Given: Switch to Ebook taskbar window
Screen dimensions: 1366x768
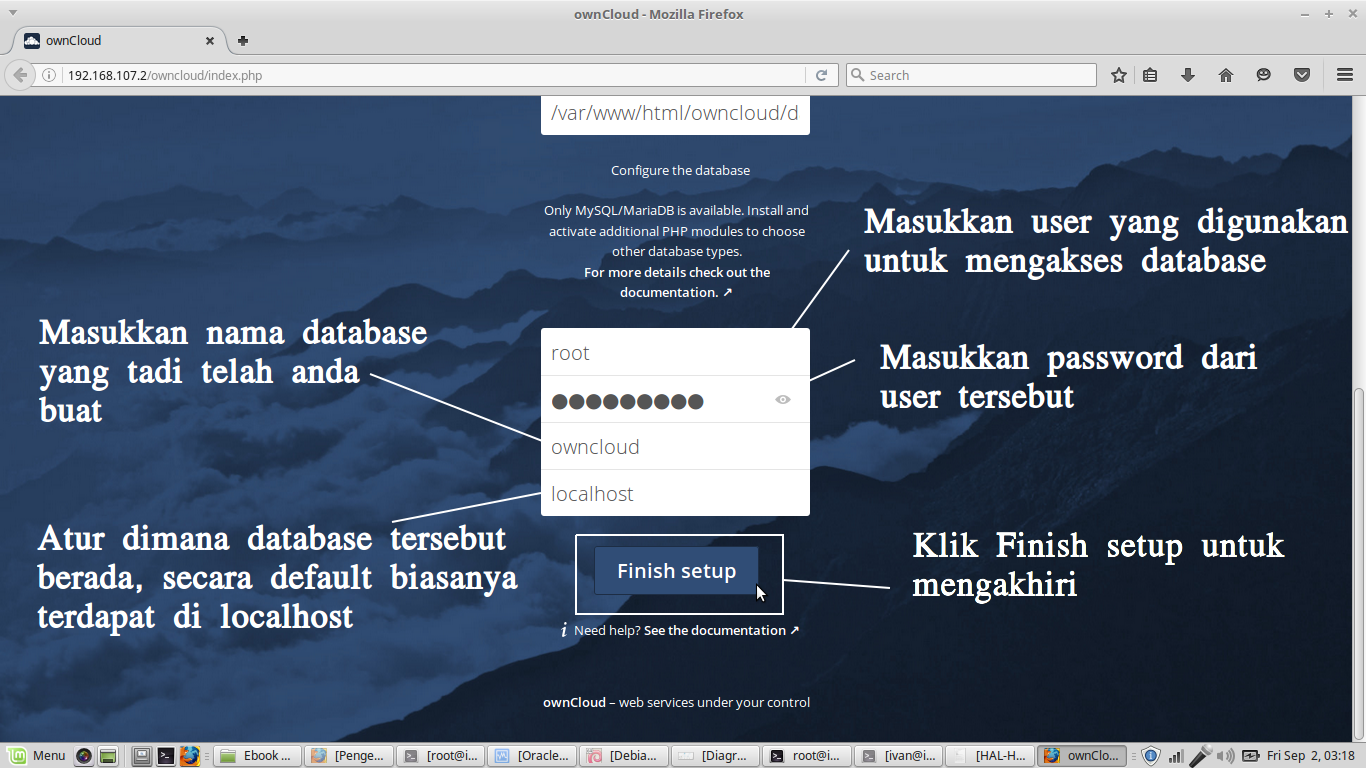Looking at the screenshot, I should pos(258,756).
